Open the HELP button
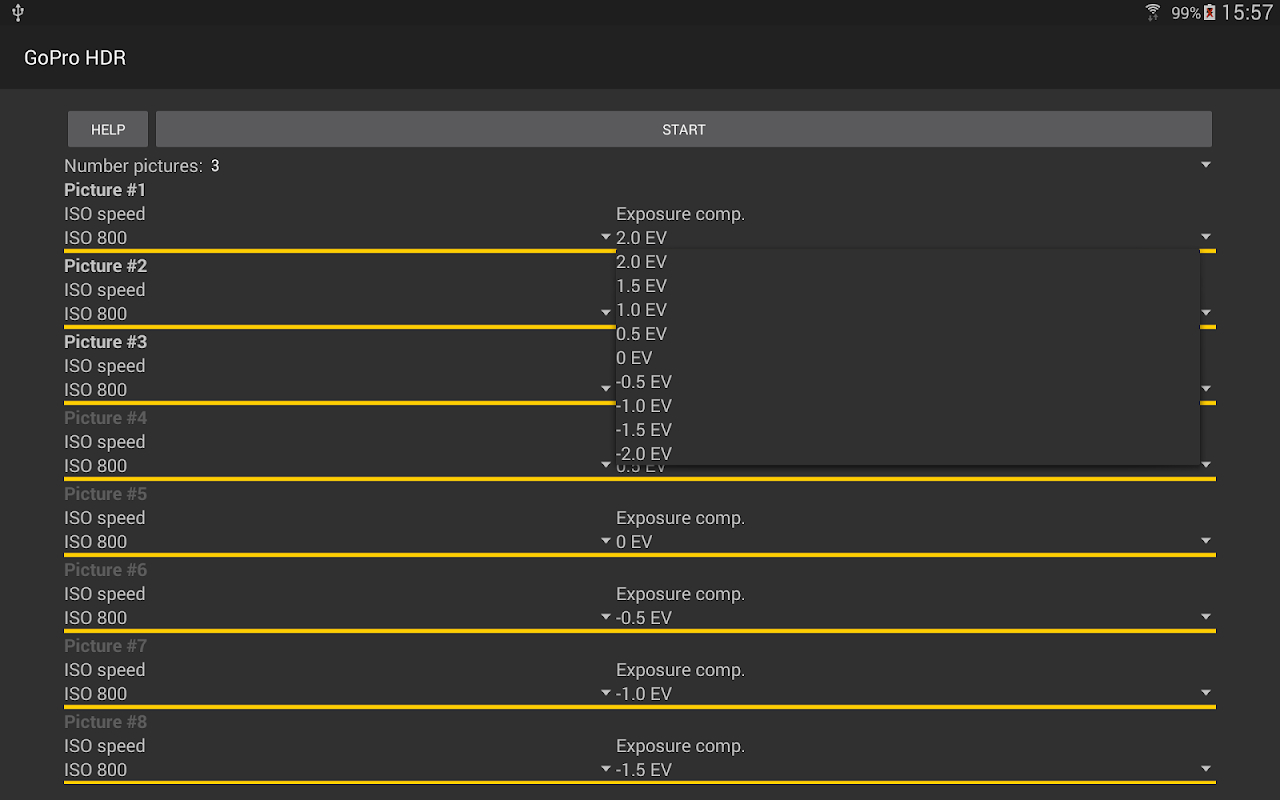The image size is (1280, 800). 108,129
